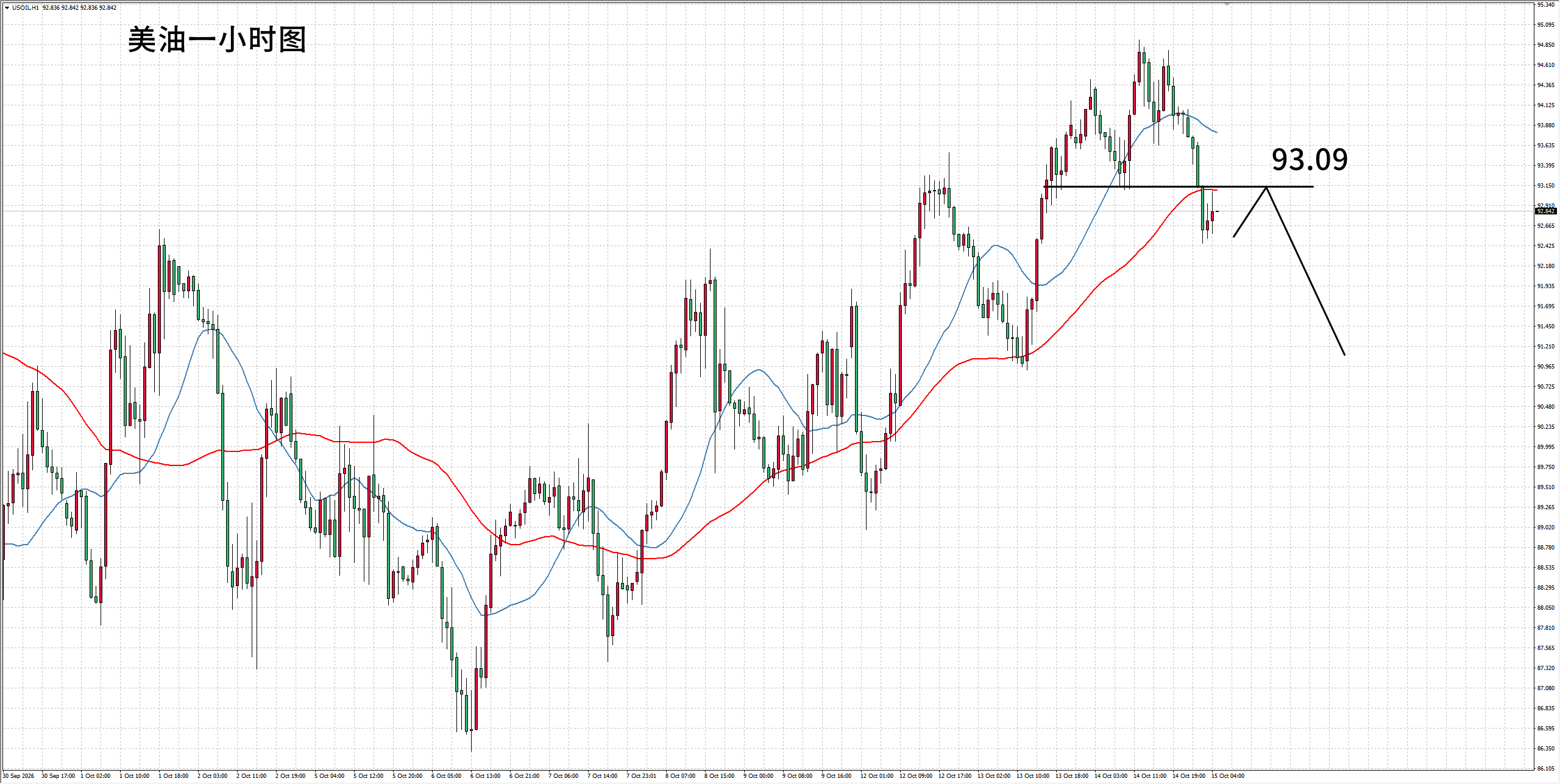Click the '1 Oct 18:00' time label
The width and height of the screenshot is (1560, 784).
[x=174, y=775]
